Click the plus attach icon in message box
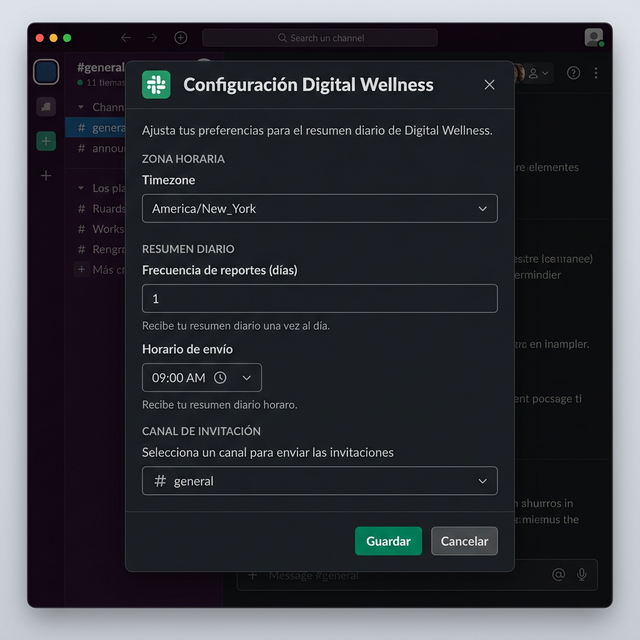Image resolution: width=640 pixels, height=640 pixels. click(x=253, y=575)
